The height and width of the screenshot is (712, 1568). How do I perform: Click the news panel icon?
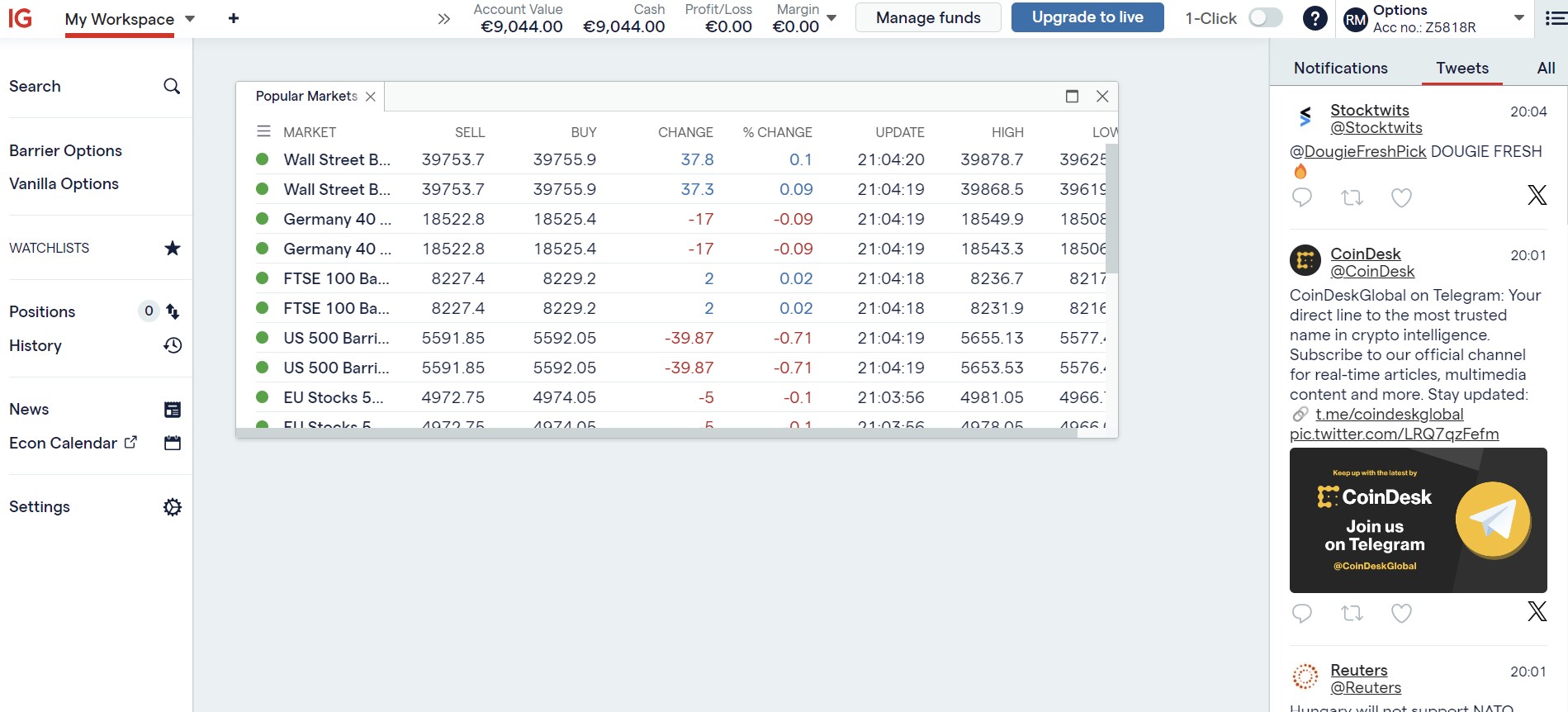pyautogui.click(x=173, y=410)
